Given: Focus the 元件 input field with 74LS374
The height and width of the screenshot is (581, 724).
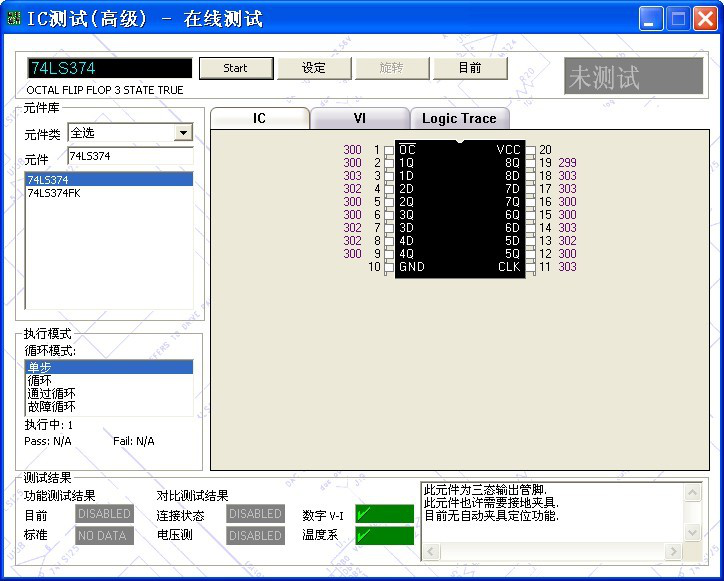Looking at the screenshot, I should tap(130, 156).
